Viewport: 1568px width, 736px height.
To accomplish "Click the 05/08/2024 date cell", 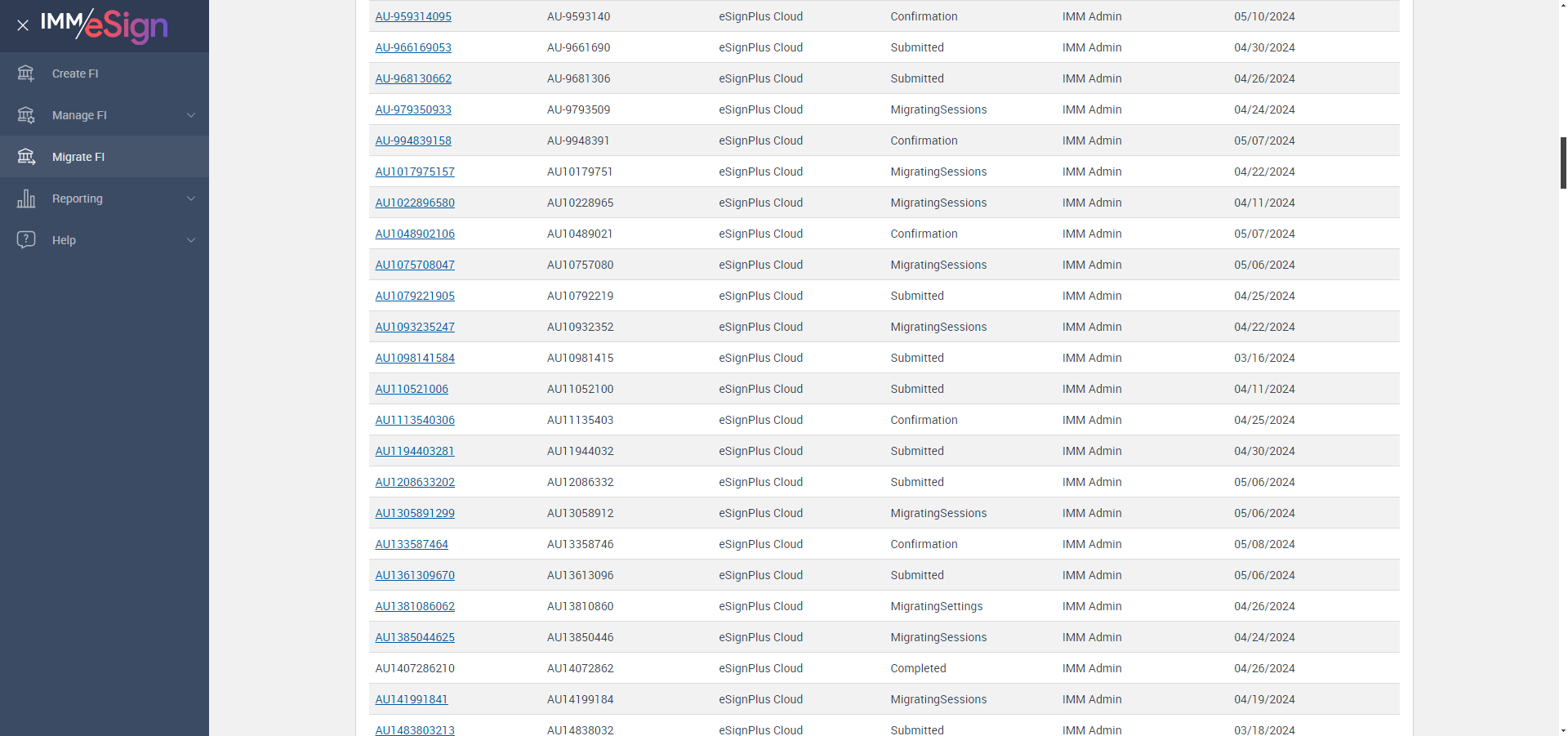I will coord(1264,544).
